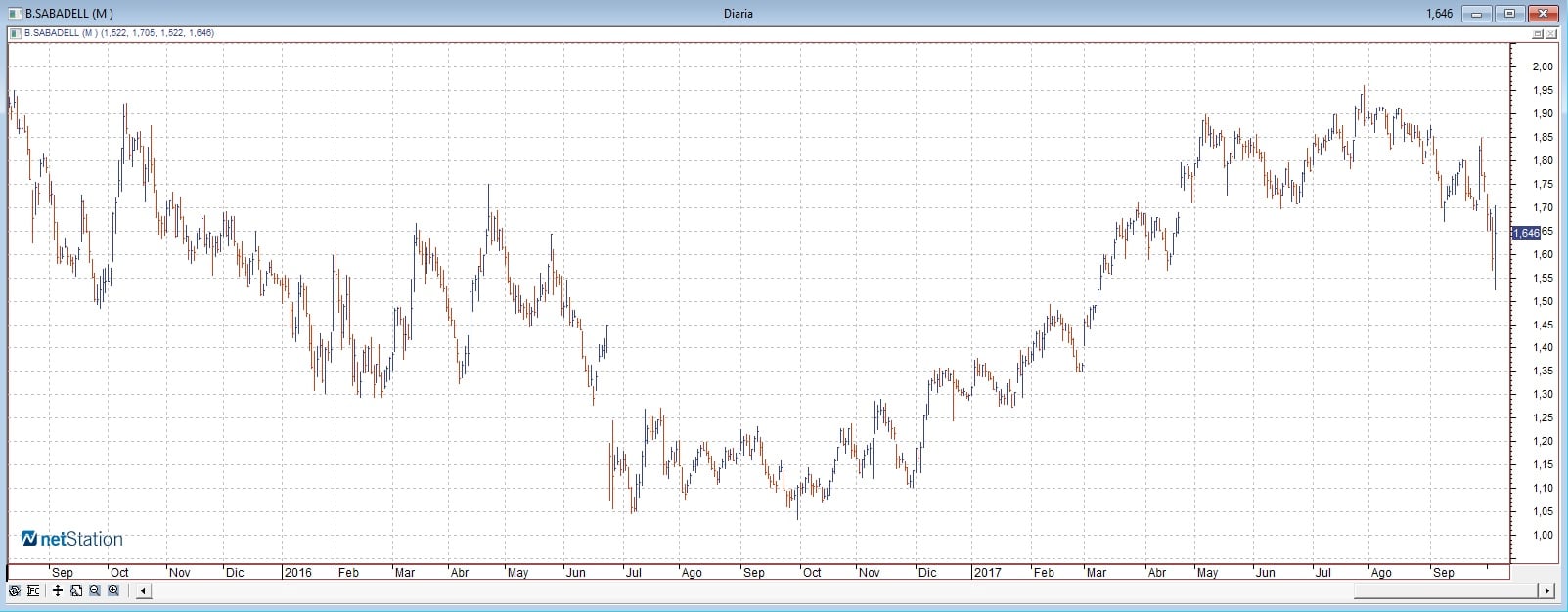This screenshot has height=612, width=1568.
Task: Click the 2017 label on time axis
Action: pos(987,572)
